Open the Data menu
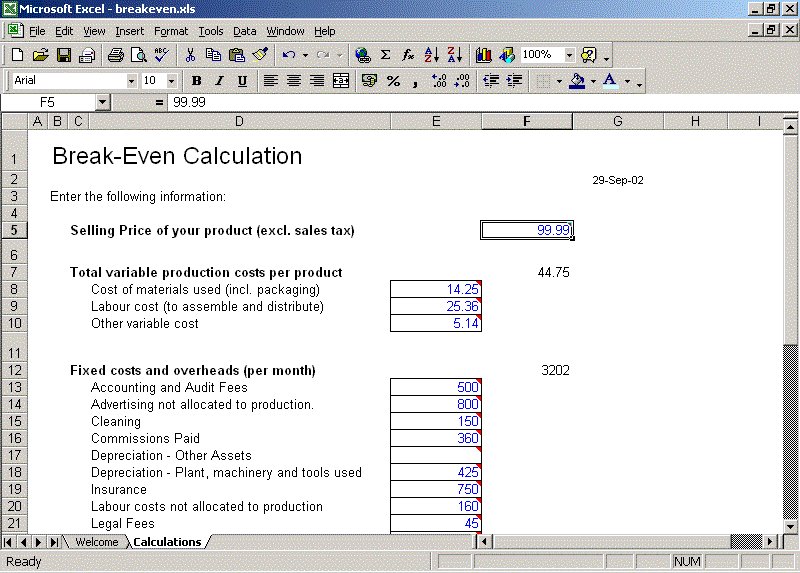This screenshot has width=800, height=573. [x=244, y=31]
